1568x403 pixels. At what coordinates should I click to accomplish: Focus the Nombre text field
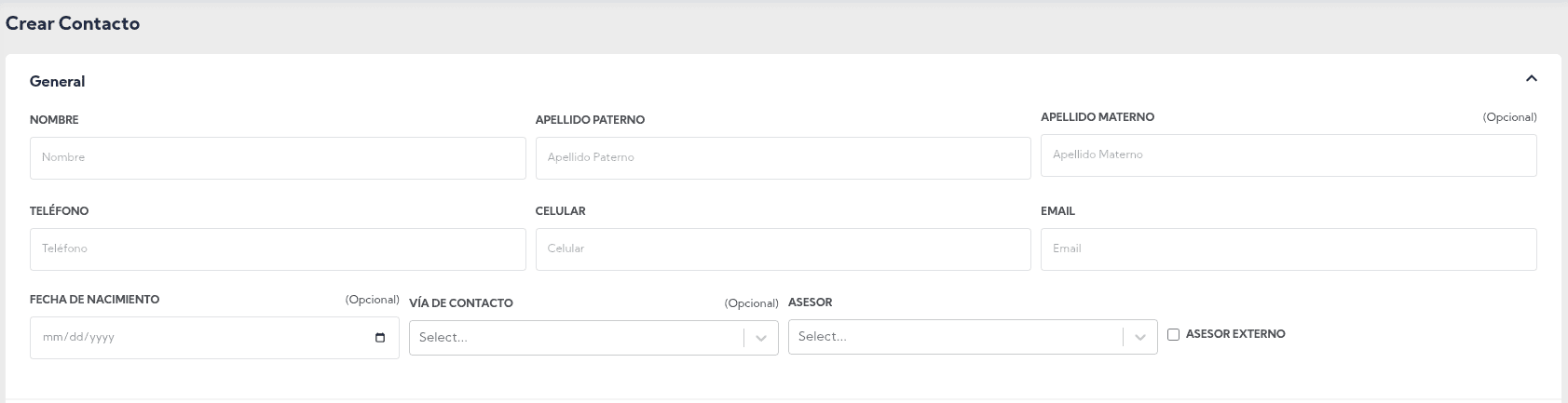click(278, 158)
